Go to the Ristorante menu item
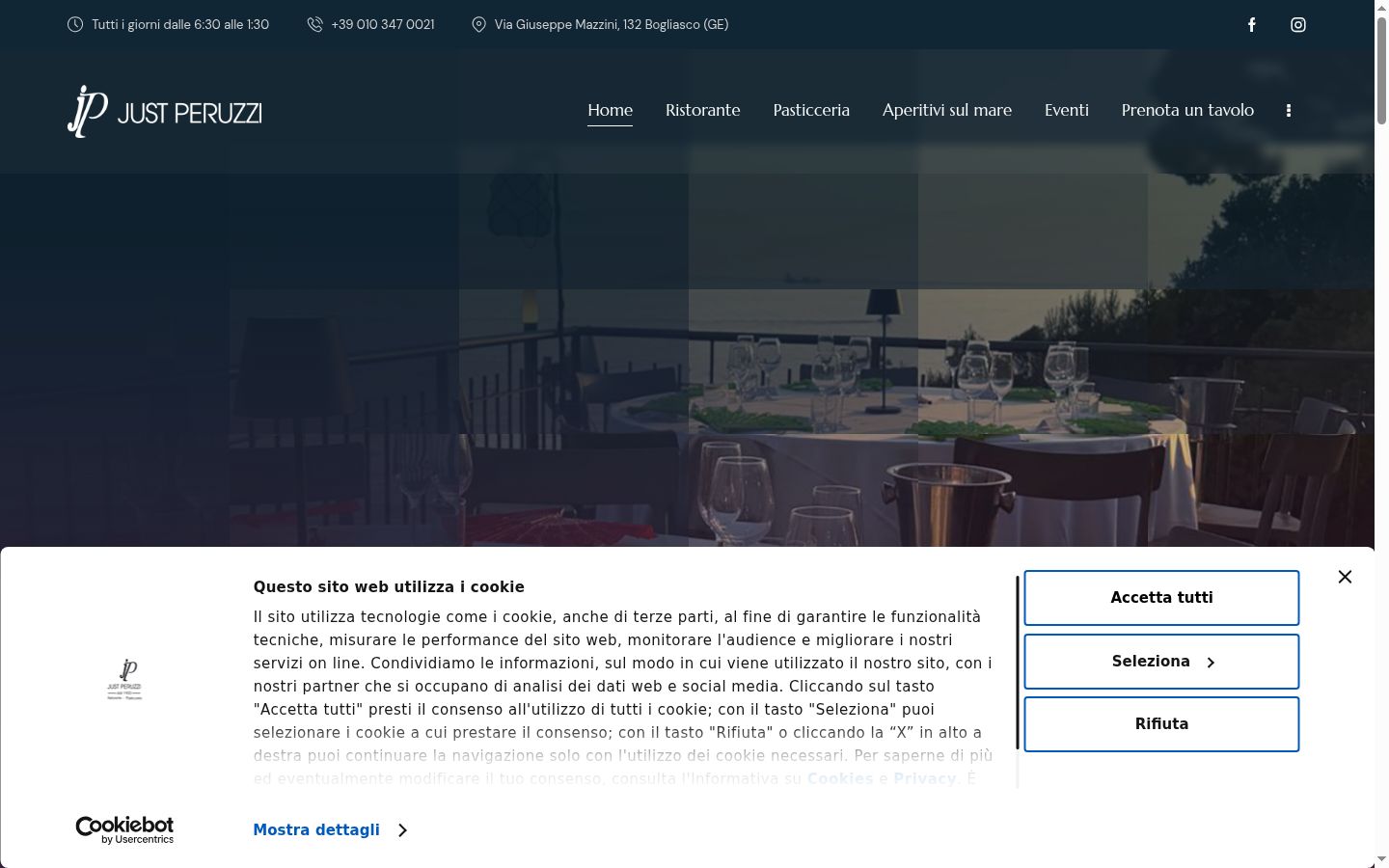 tap(702, 110)
